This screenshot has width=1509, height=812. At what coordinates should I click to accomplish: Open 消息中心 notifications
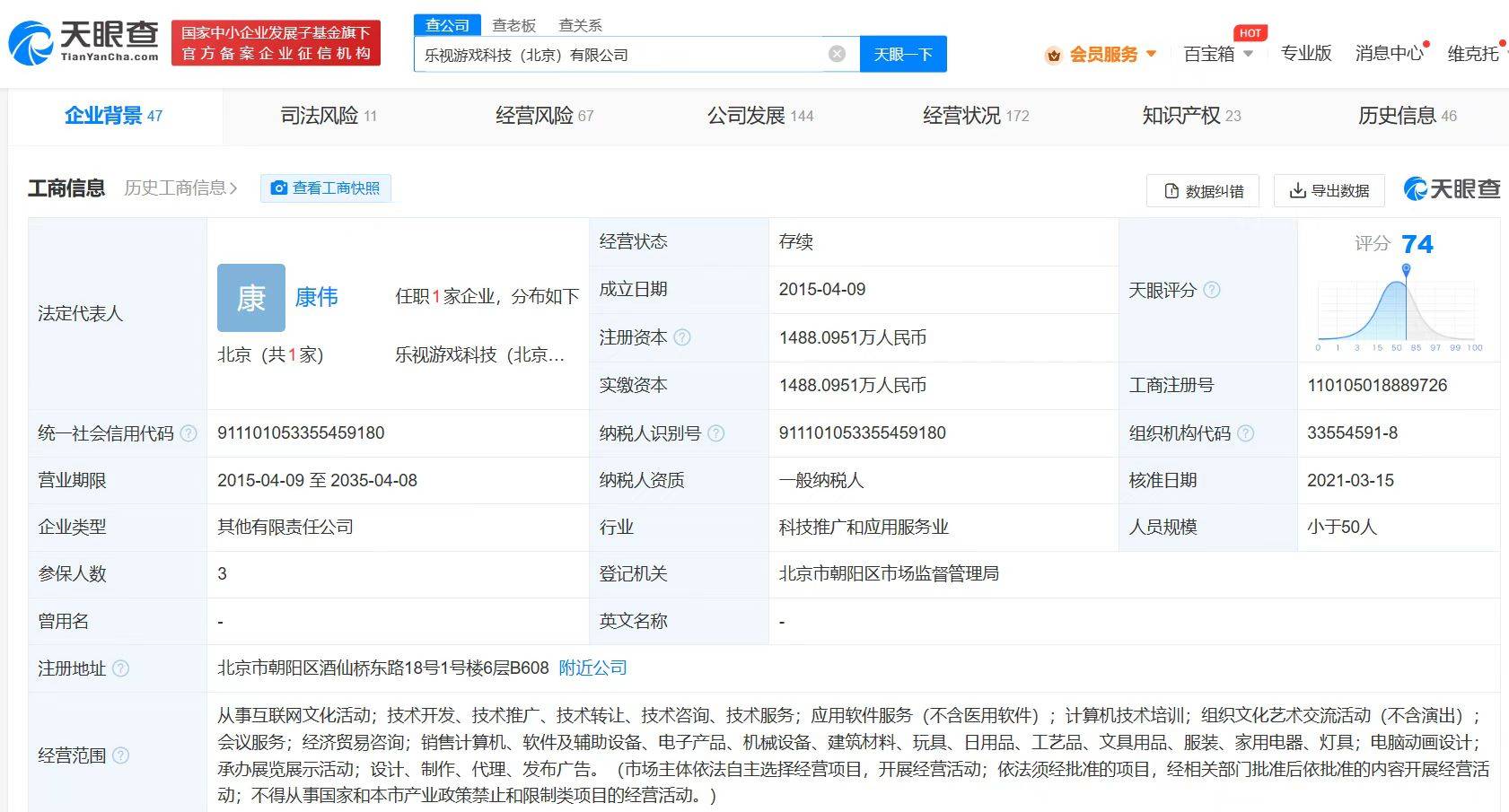point(1390,53)
